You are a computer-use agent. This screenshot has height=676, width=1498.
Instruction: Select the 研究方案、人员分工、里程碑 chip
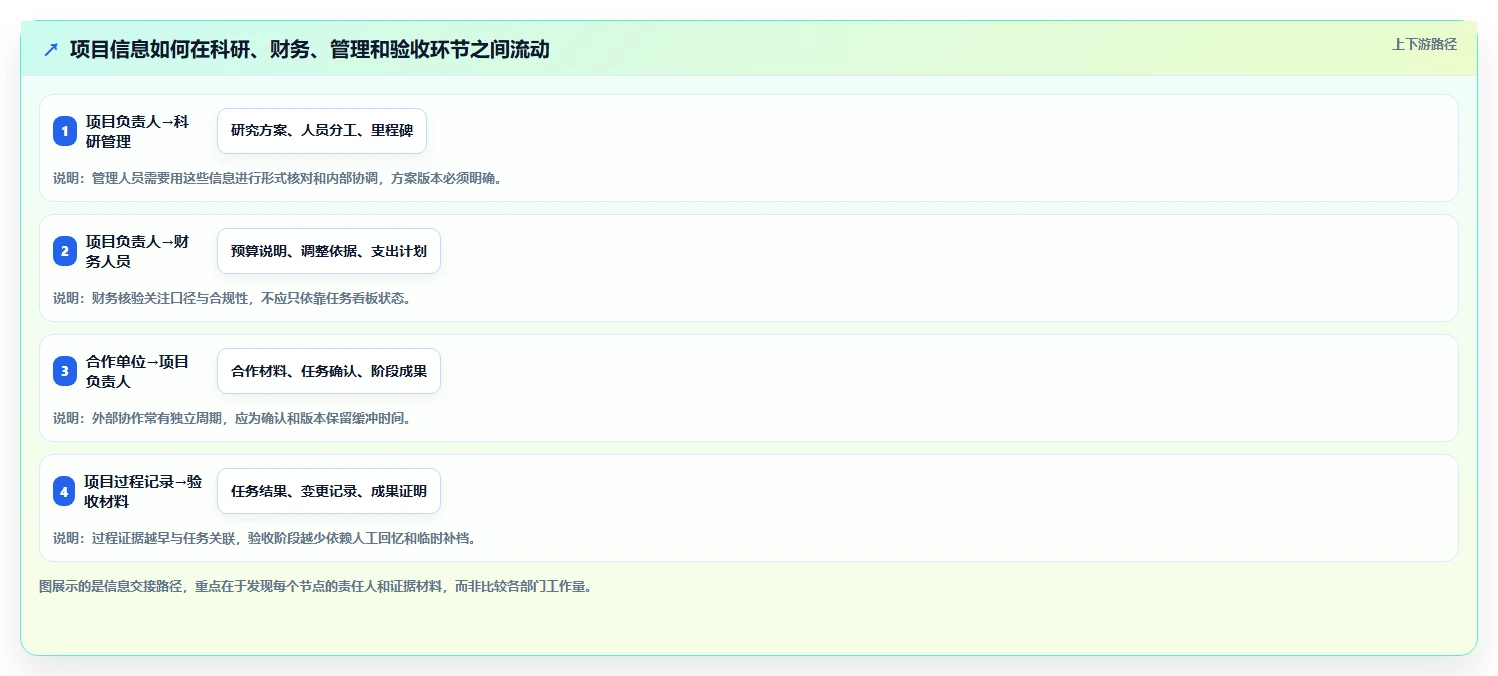coord(322,131)
